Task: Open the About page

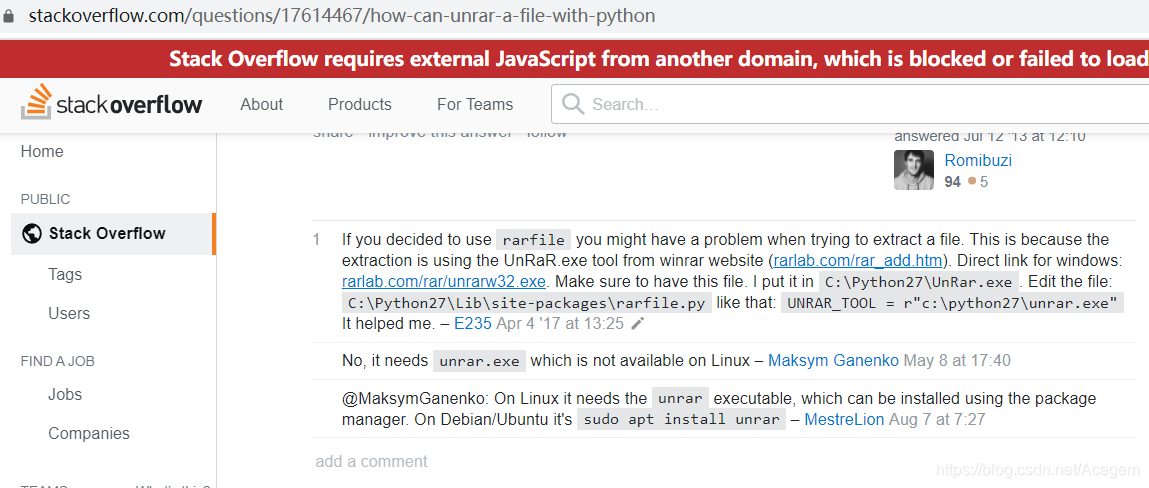Action: point(262,104)
